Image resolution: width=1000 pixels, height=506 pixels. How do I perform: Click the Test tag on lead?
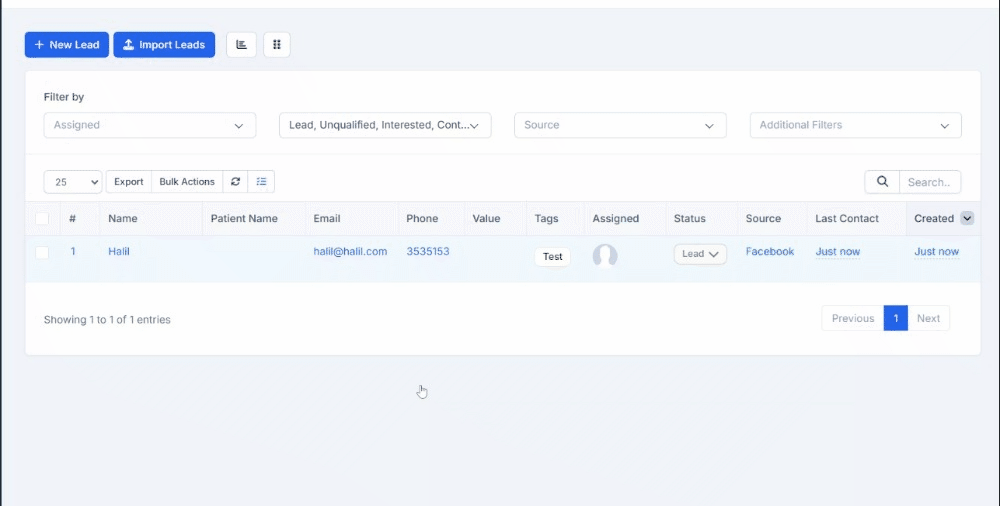click(x=552, y=257)
